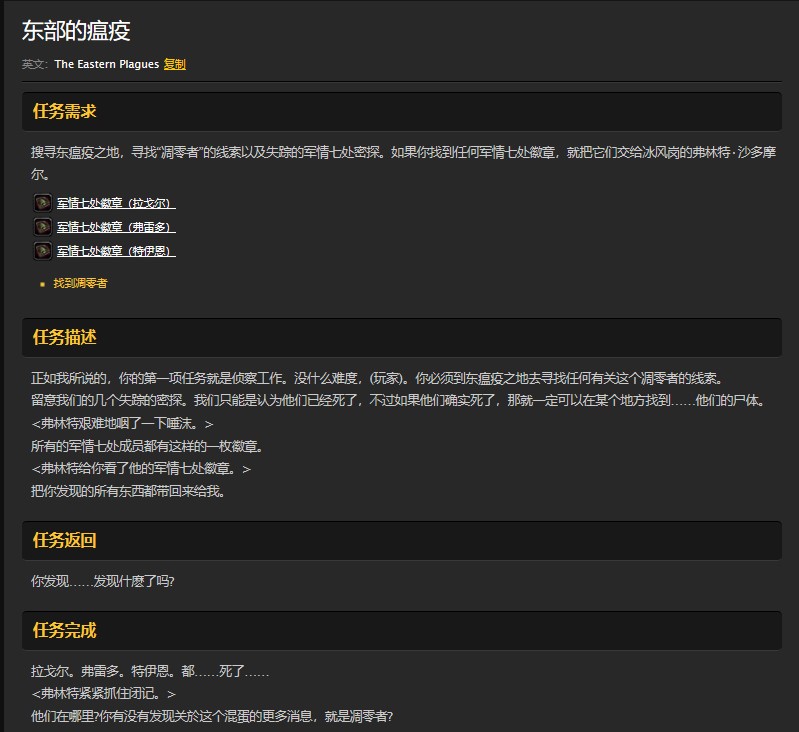Click the 东部的瘟疫 page title
This screenshot has width=799, height=732.
[76, 31]
